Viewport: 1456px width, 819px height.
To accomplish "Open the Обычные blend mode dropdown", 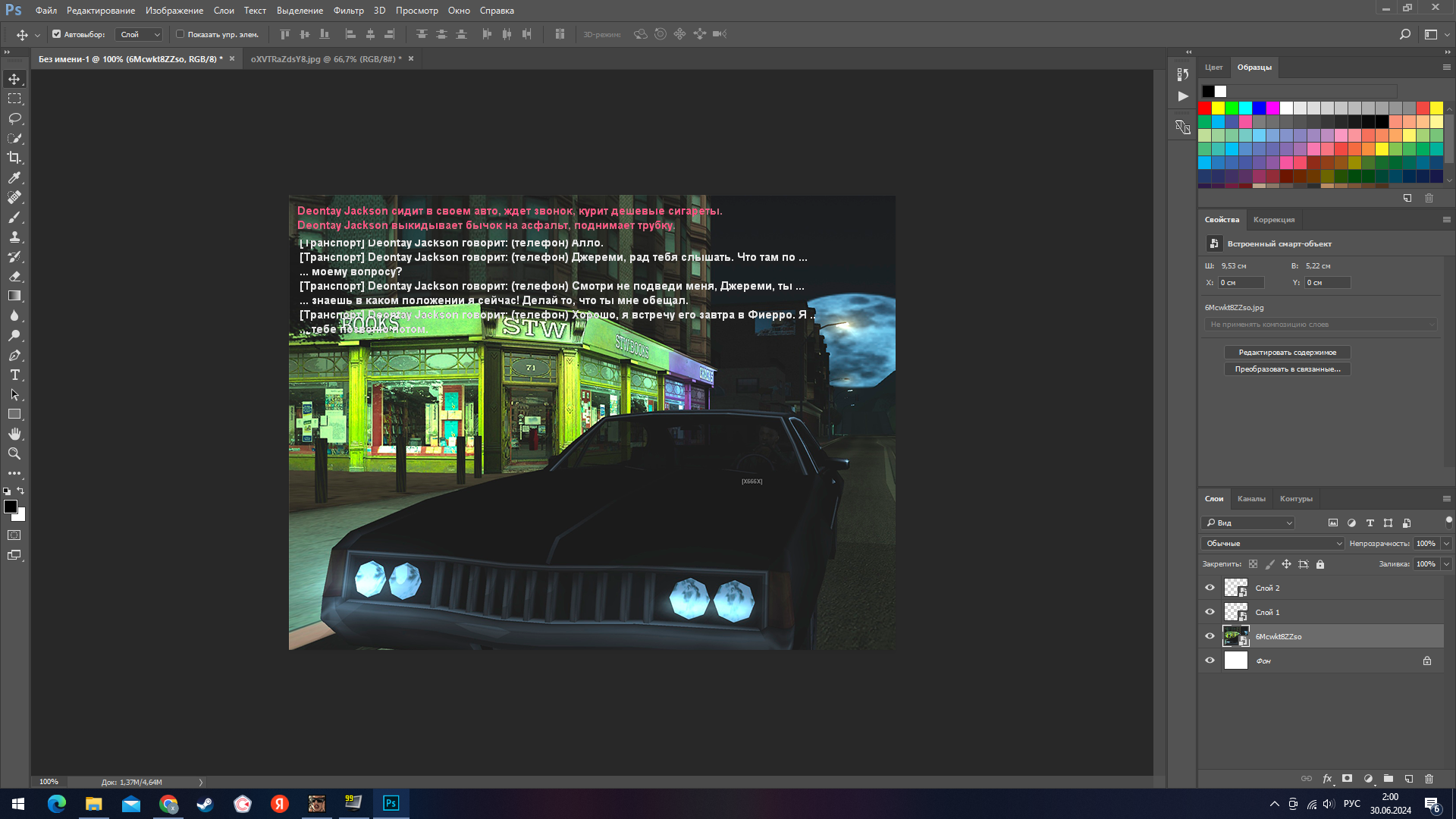I will 1272,544.
